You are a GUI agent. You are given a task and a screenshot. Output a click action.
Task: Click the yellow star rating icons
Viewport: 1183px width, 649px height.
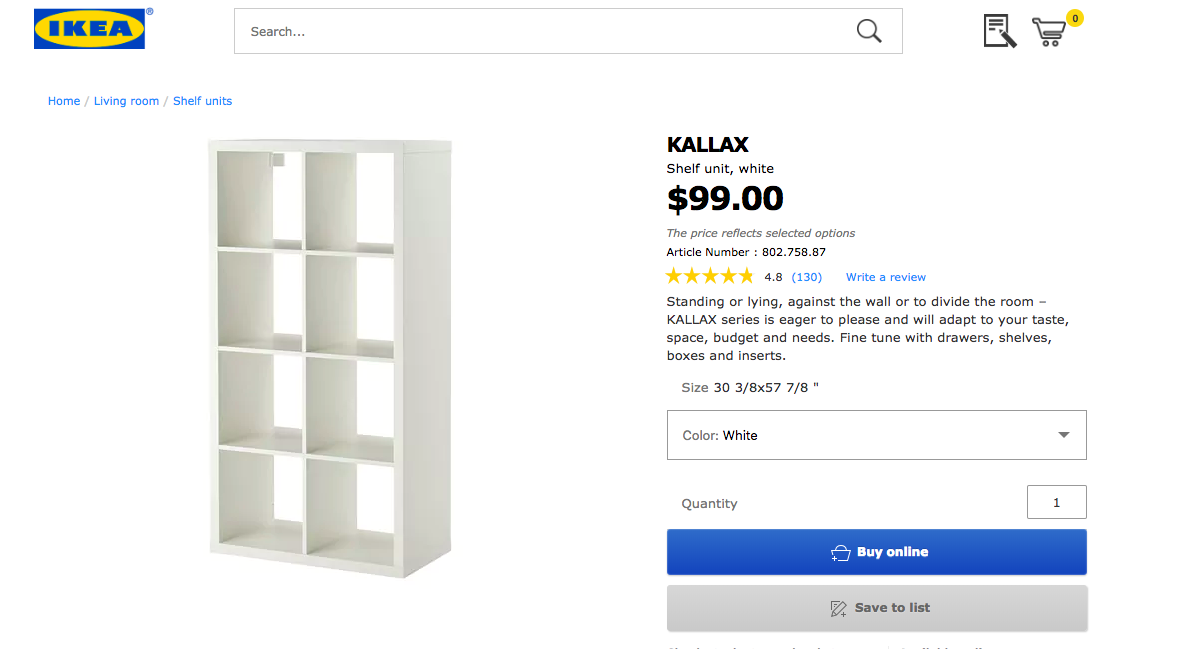pos(710,277)
